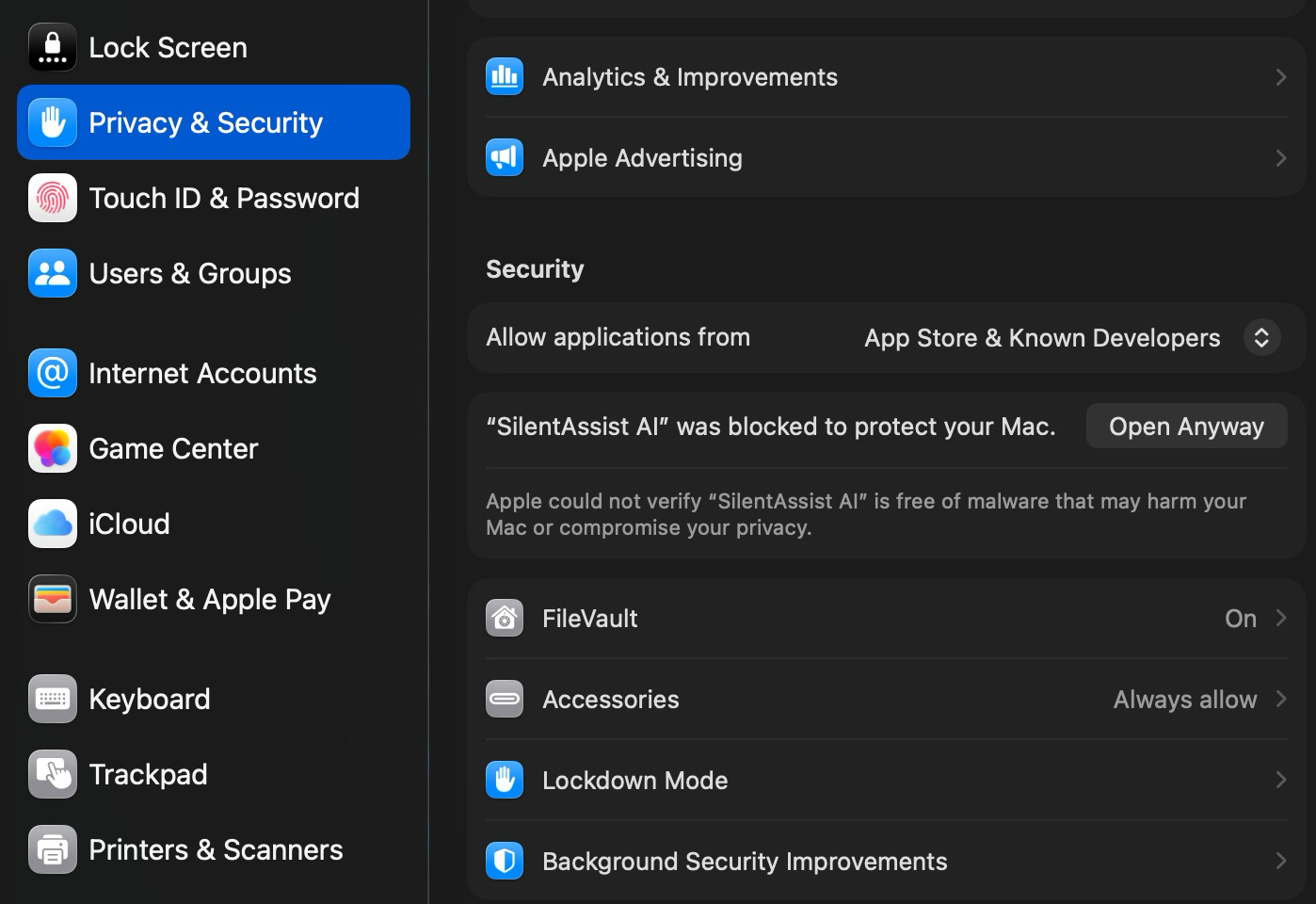This screenshot has height=904, width=1316.
Task: Click the FileVault row label
Action: (590, 619)
